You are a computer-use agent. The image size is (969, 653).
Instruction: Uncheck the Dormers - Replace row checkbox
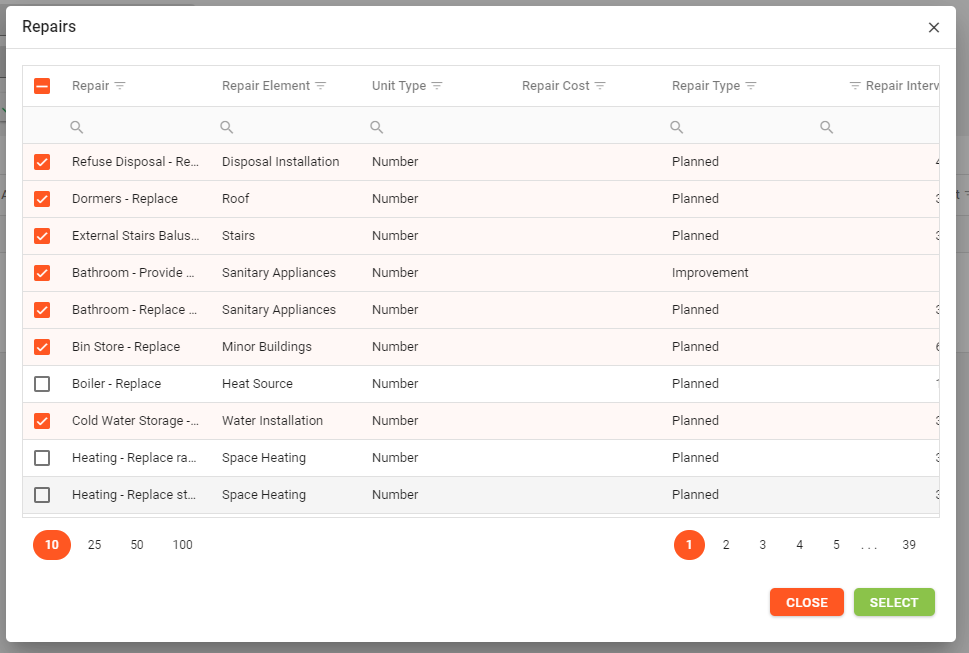42,199
